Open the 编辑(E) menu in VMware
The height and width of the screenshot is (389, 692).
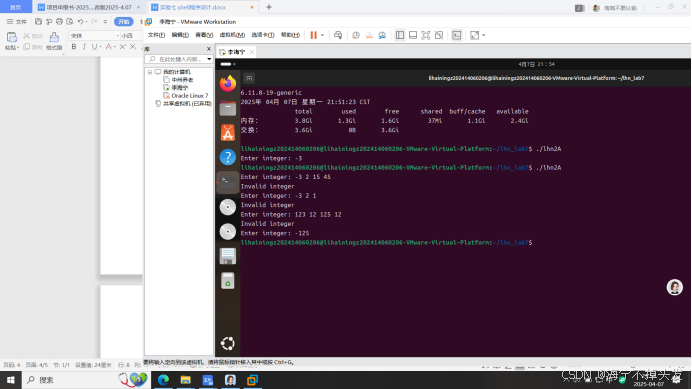point(180,35)
